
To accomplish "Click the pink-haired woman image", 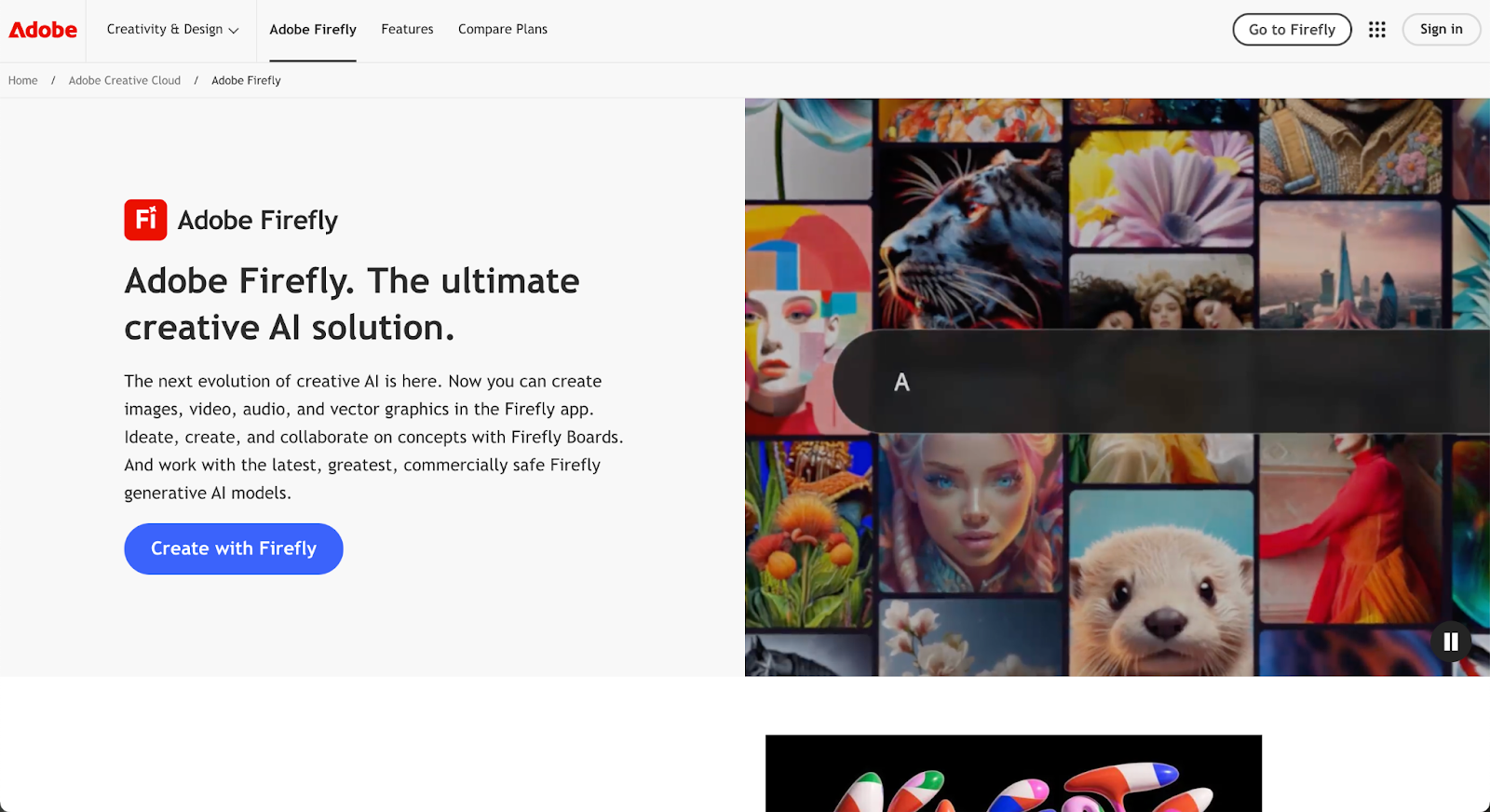I will point(971,514).
